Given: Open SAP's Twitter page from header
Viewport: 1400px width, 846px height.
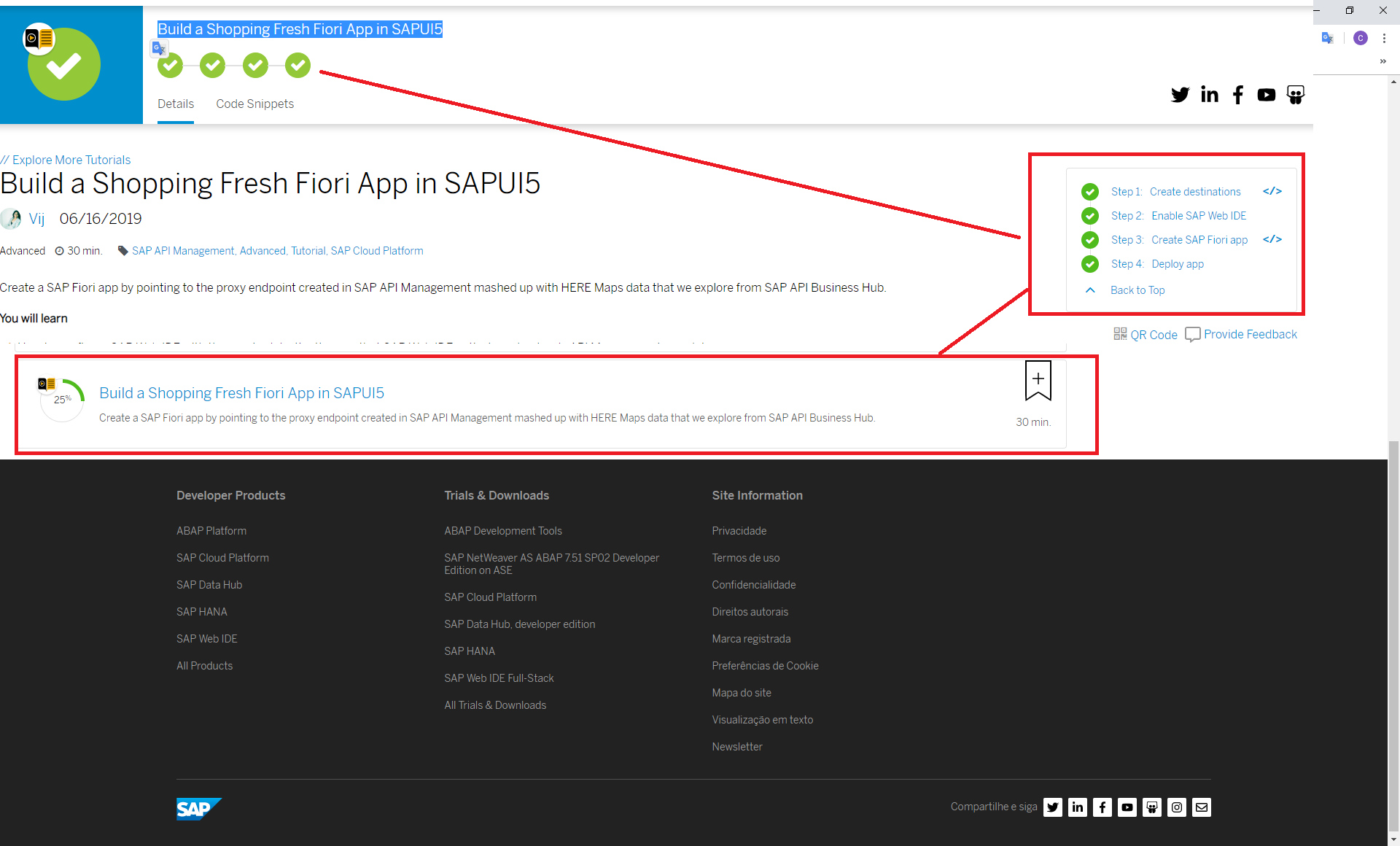Looking at the screenshot, I should click(x=1181, y=94).
